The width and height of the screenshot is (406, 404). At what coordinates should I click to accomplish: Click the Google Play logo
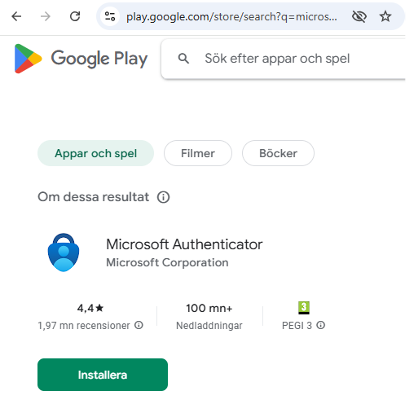81,58
